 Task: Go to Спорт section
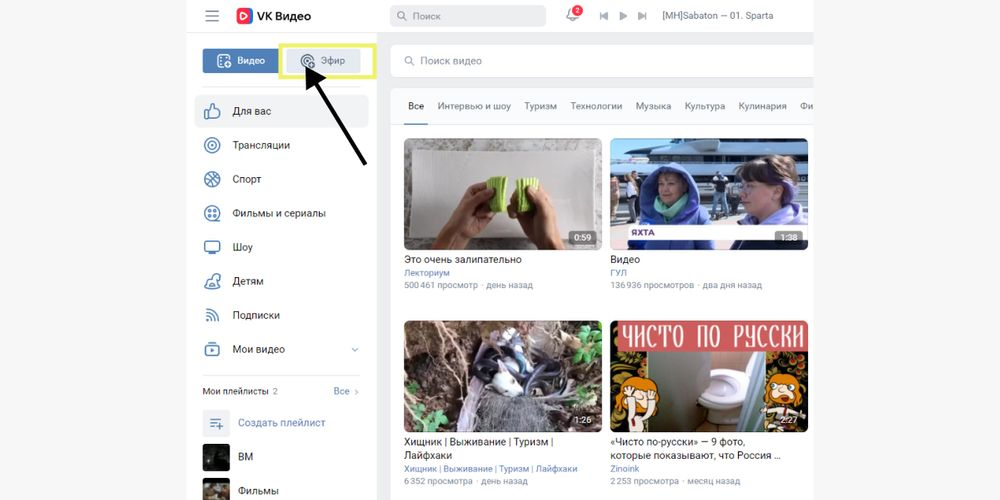click(x=246, y=179)
